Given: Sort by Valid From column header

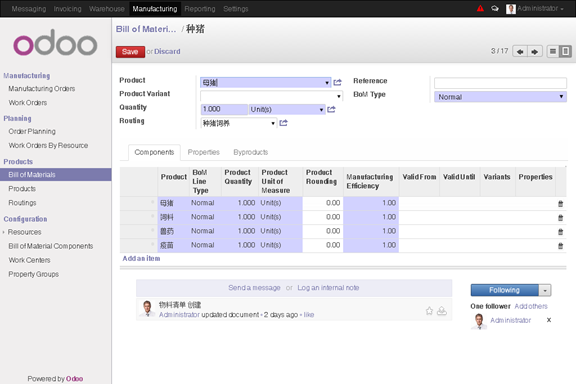Looking at the screenshot, I should [419, 177].
